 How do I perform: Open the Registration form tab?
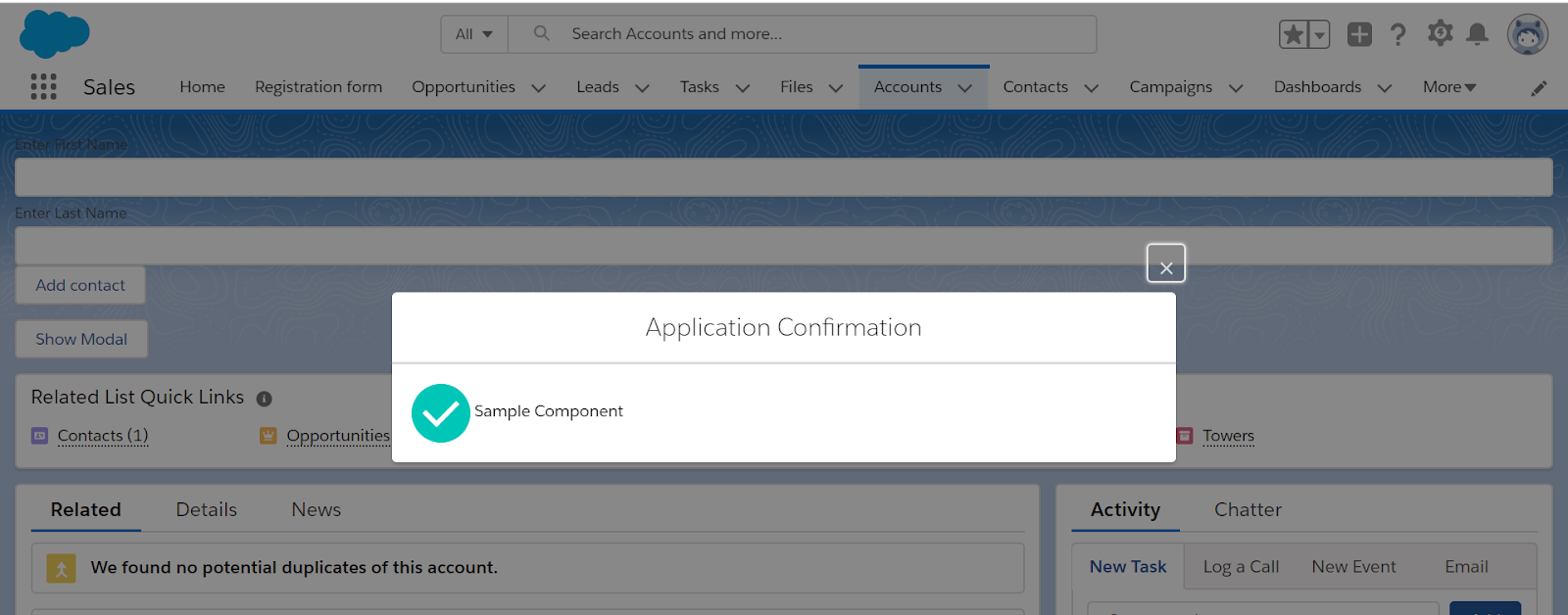tap(318, 87)
